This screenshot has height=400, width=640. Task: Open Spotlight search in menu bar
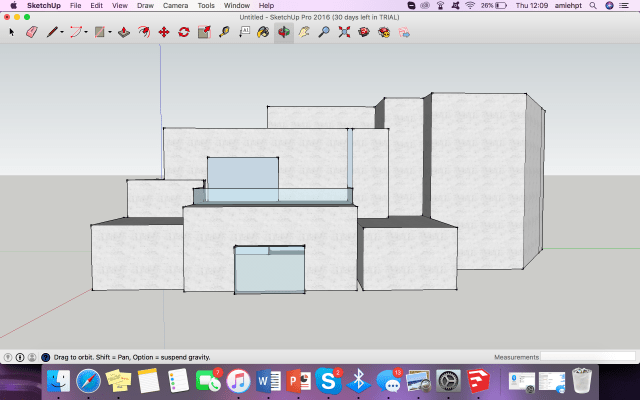[593, 6]
